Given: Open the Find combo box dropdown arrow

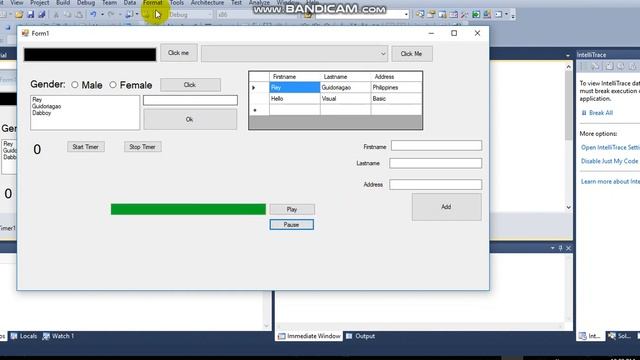Looking at the screenshot, I should click(406, 15).
